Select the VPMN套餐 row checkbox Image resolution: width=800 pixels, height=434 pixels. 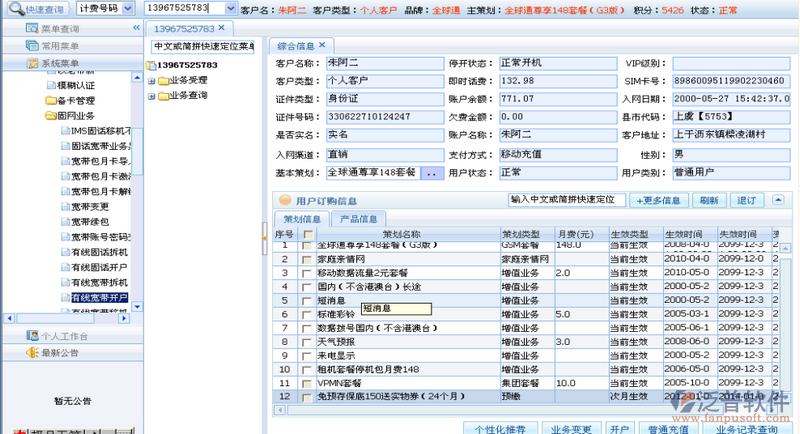pyautogui.click(x=307, y=383)
